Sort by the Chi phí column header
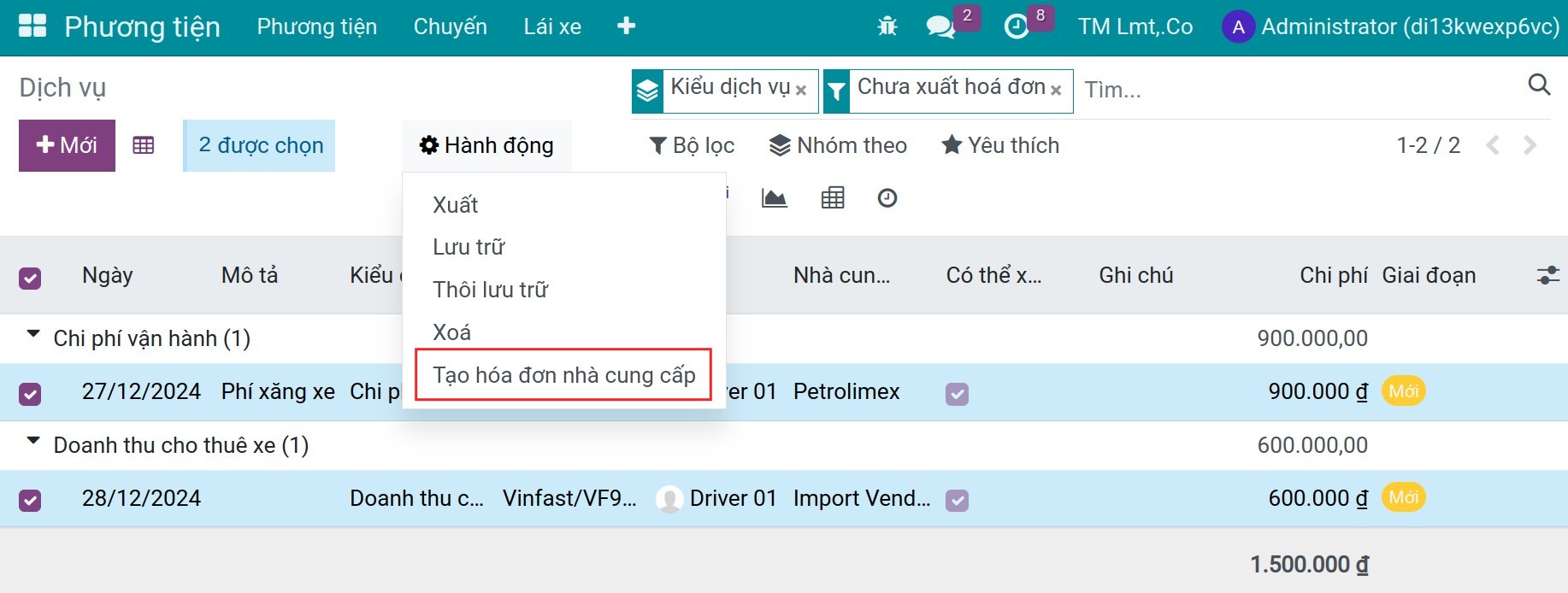This screenshot has height=593, width=1568. pos(1334,275)
